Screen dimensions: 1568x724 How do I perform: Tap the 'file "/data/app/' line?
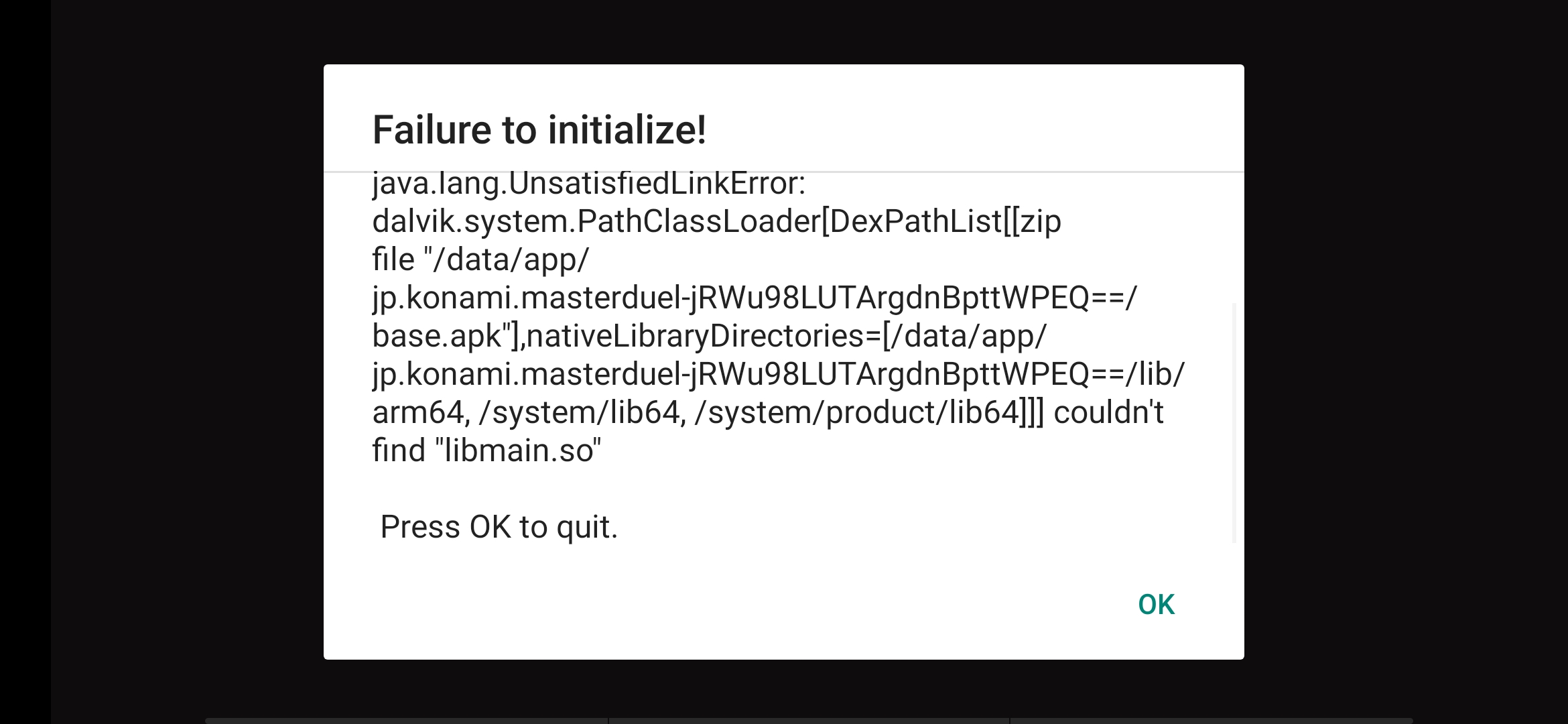(480, 259)
